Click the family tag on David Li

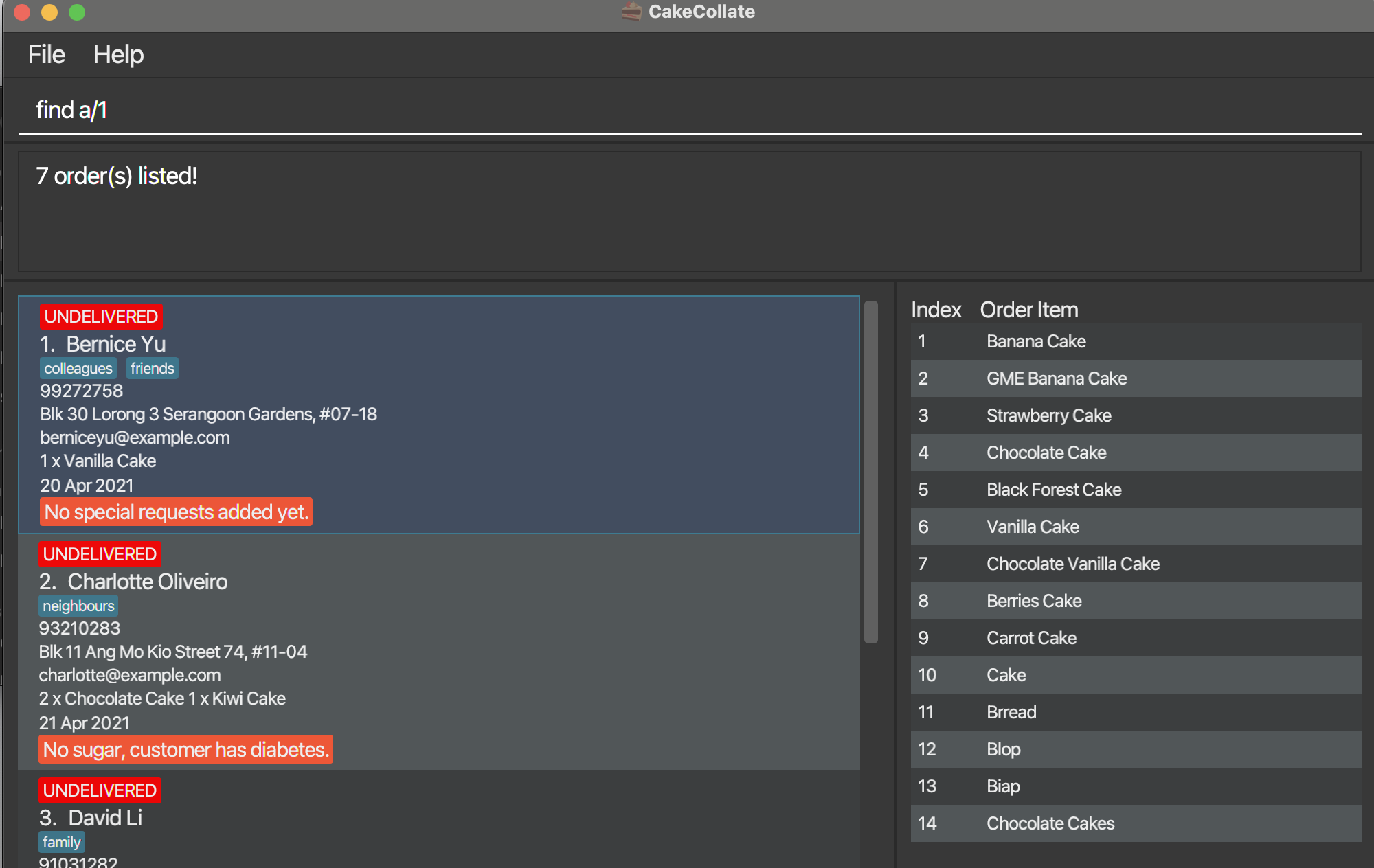coord(61,843)
